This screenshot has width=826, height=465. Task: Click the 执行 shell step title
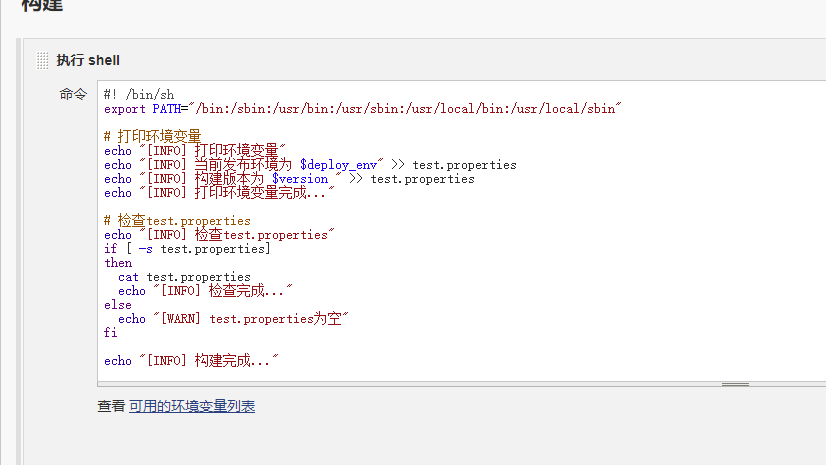pos(88,60)
